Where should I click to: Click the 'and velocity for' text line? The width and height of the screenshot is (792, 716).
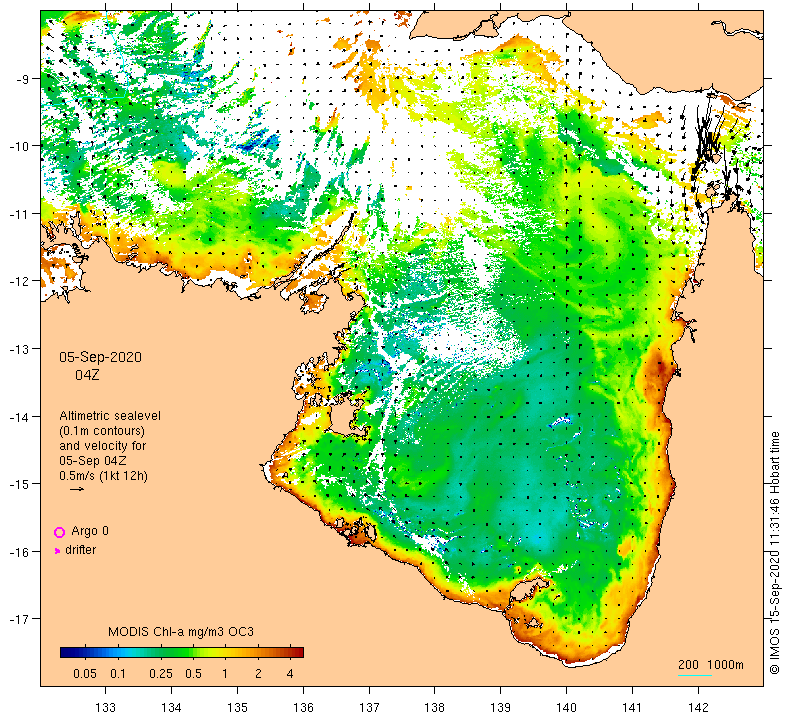pyautogui.click(x=103, y=446)
